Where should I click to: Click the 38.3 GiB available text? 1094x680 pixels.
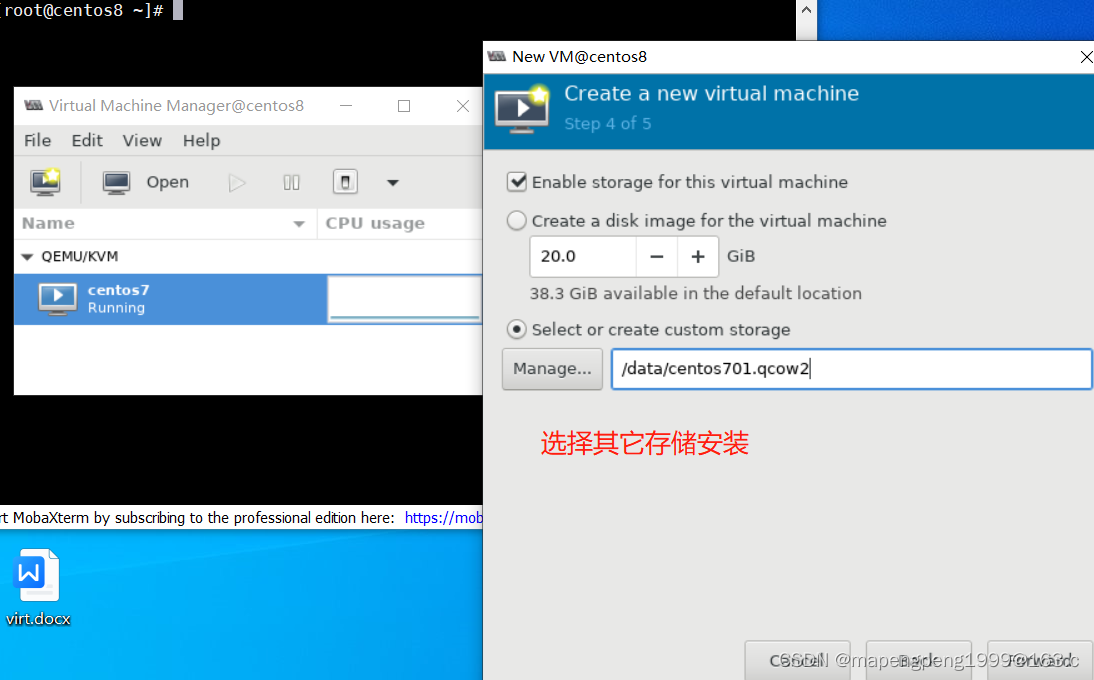pyautogui.click(x=696, y=293)
